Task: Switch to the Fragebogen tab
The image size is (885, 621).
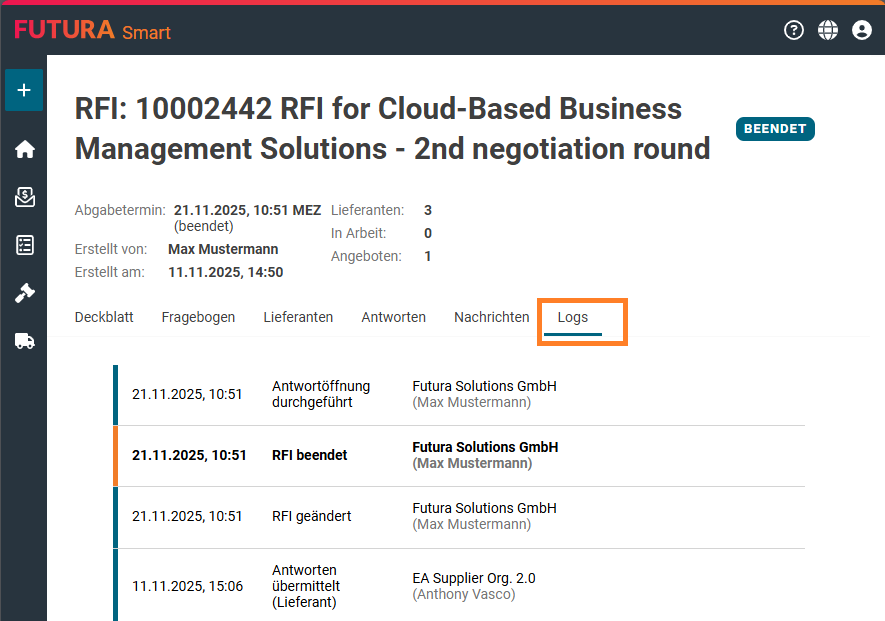Action: pos(198,317)
